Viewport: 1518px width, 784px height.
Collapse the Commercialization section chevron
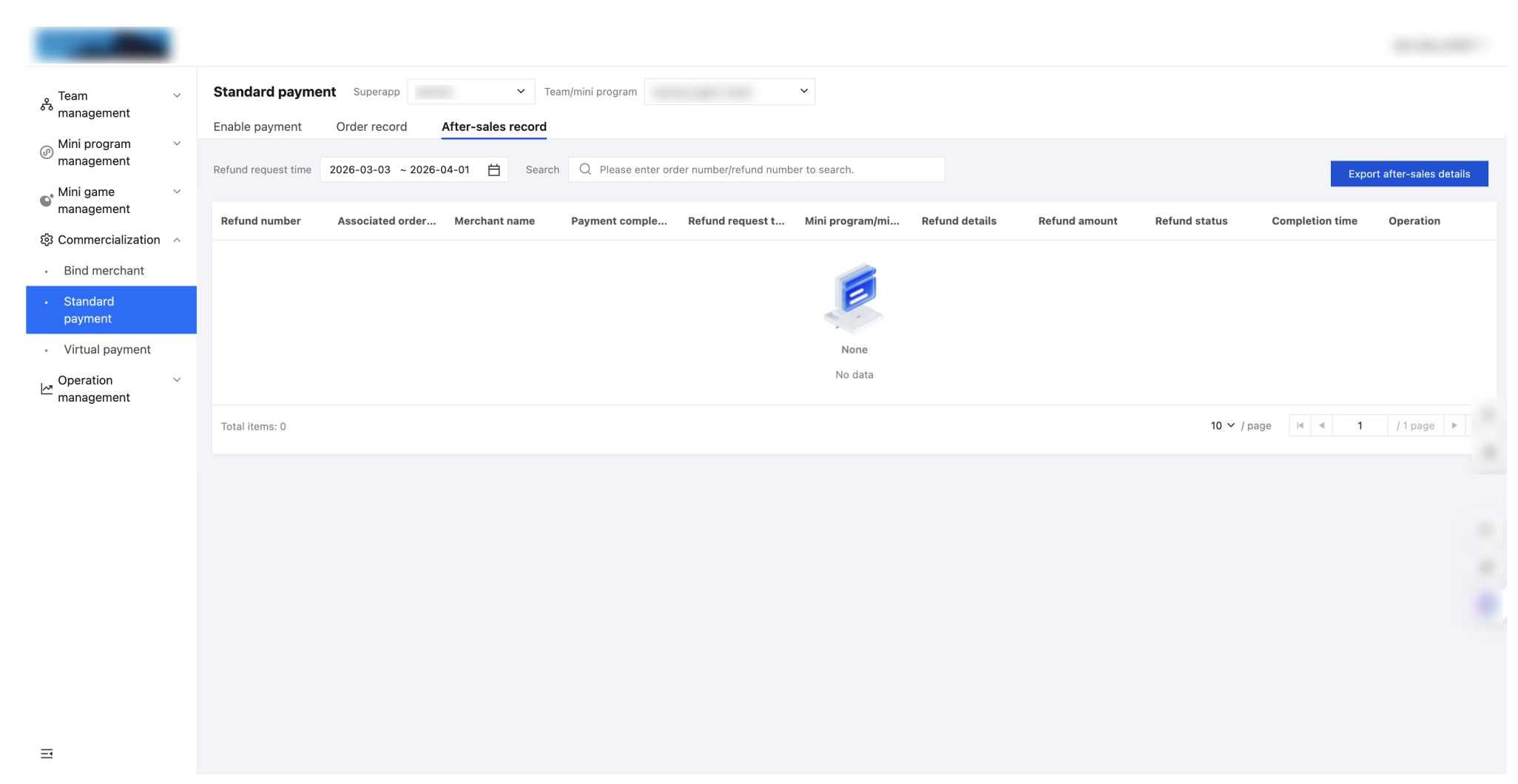177,240
